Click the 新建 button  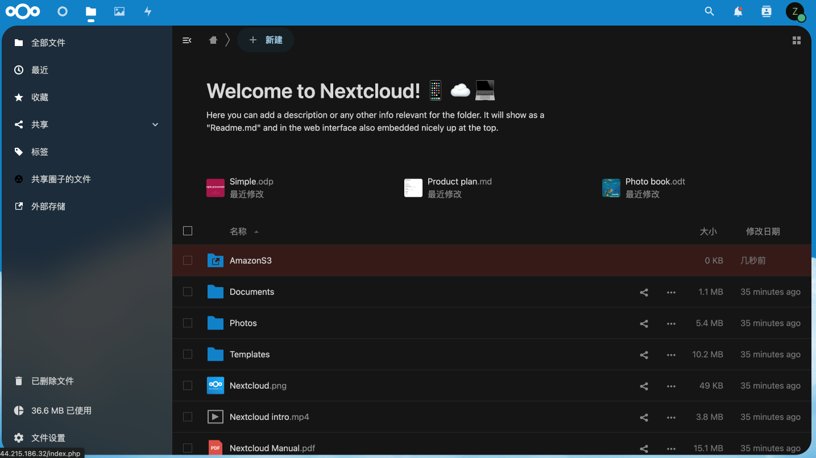[x=265, y=40]
